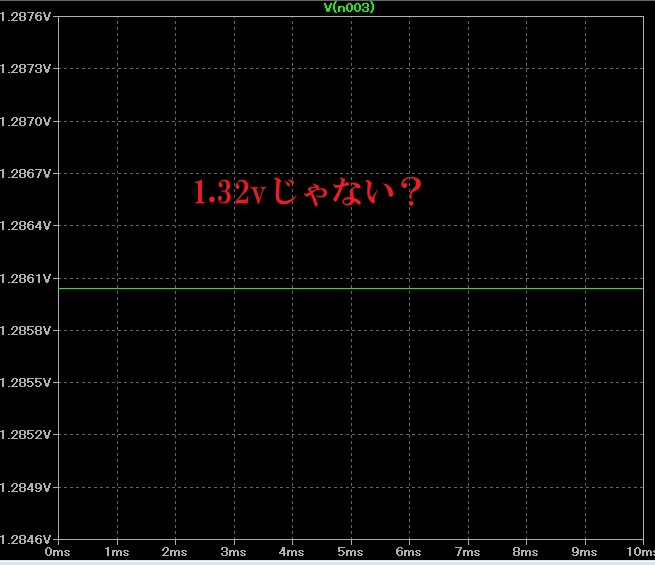Click the 1.2876V vertical axis label
This screenshot has width=655, height=565.
(25, 17)
